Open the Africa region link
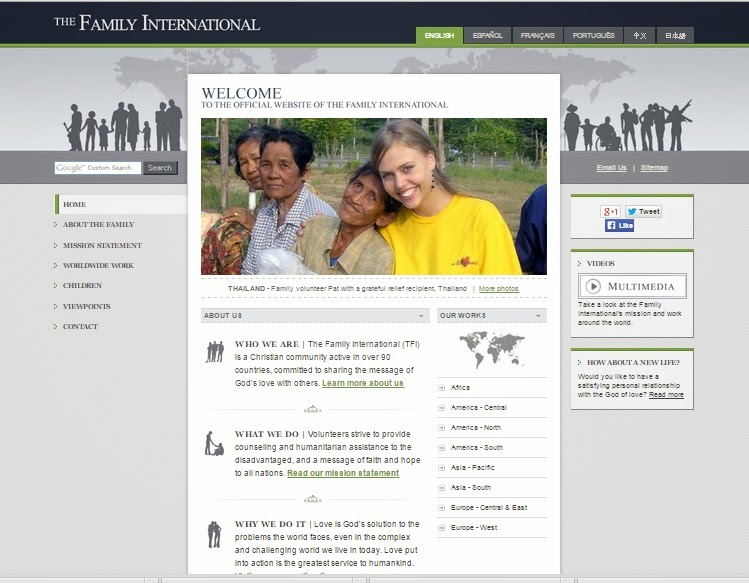Viewport: 749px width, 583px height. [460, 388]
